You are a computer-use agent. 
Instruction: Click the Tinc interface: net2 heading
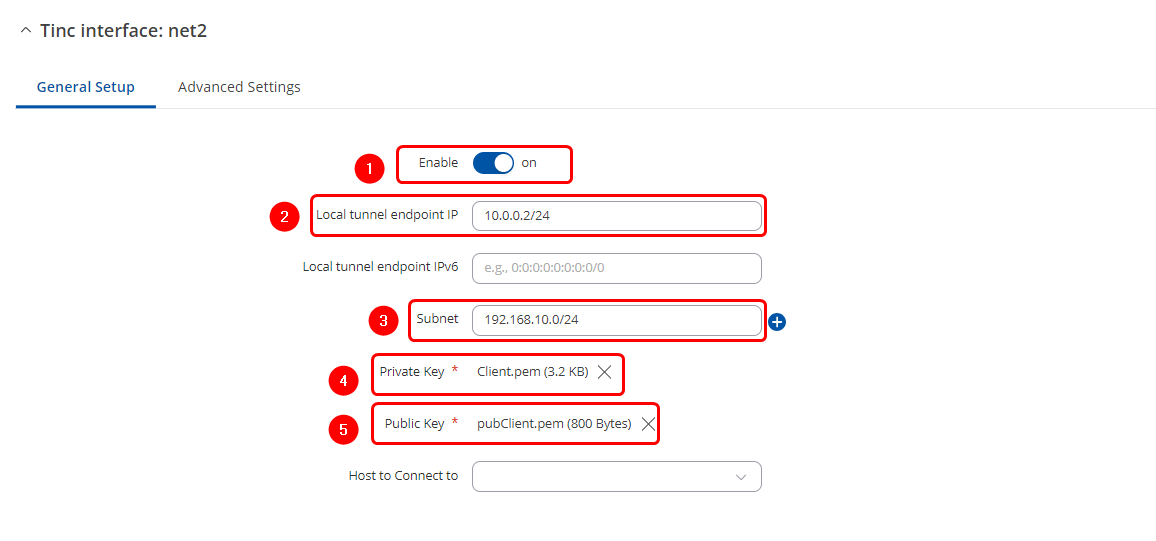pyautogui.click(x=123, y=31)
